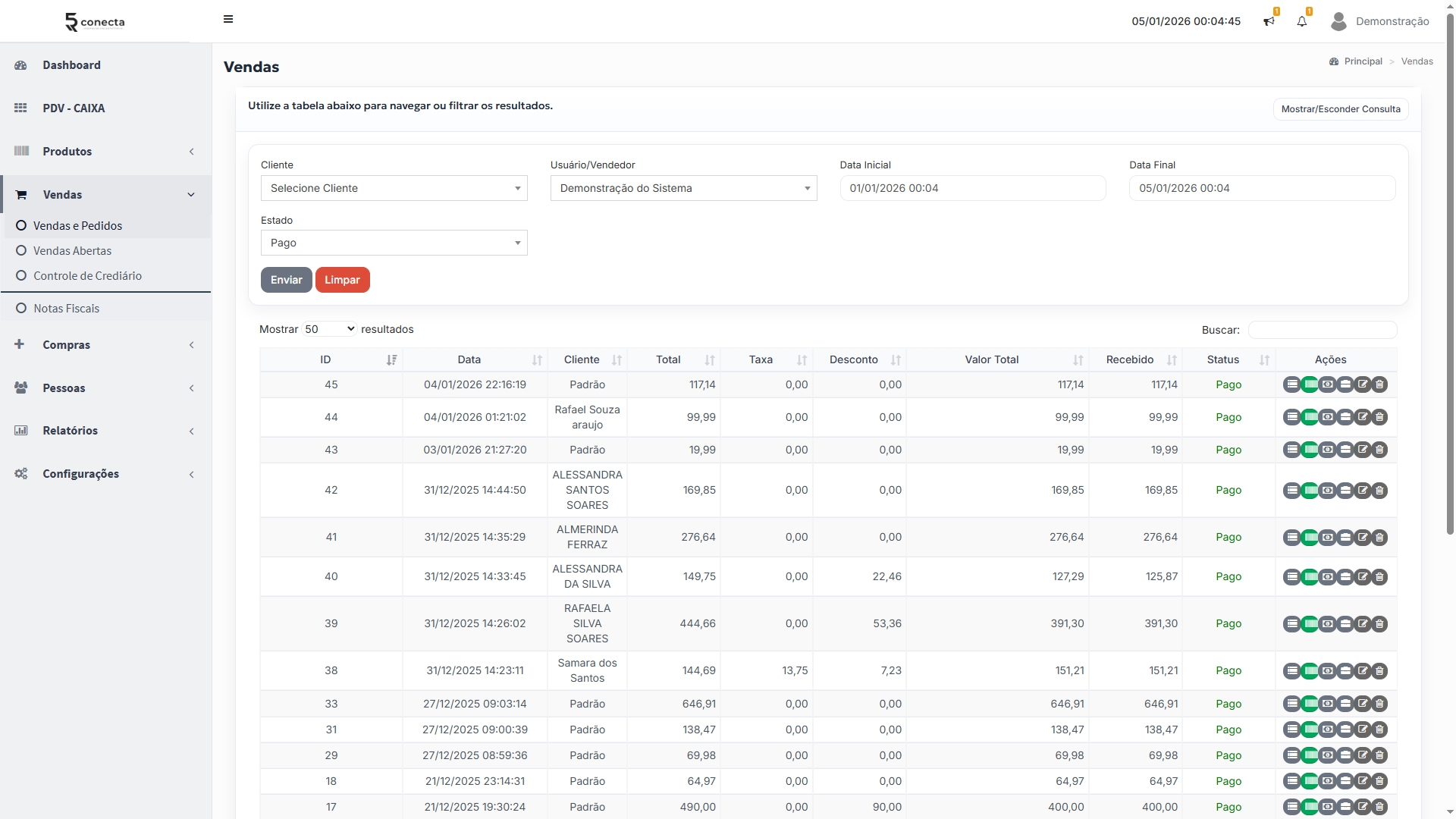Screen dimensions: 1456x819
Task: Click the money bill icon for sale 42
Action: (x=1327, y=491)
